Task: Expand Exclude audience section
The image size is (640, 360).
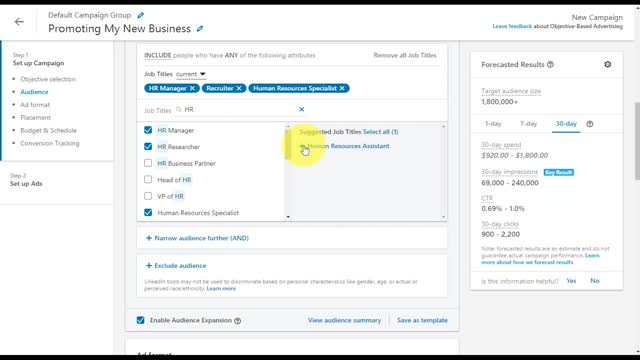Action: 176,266
